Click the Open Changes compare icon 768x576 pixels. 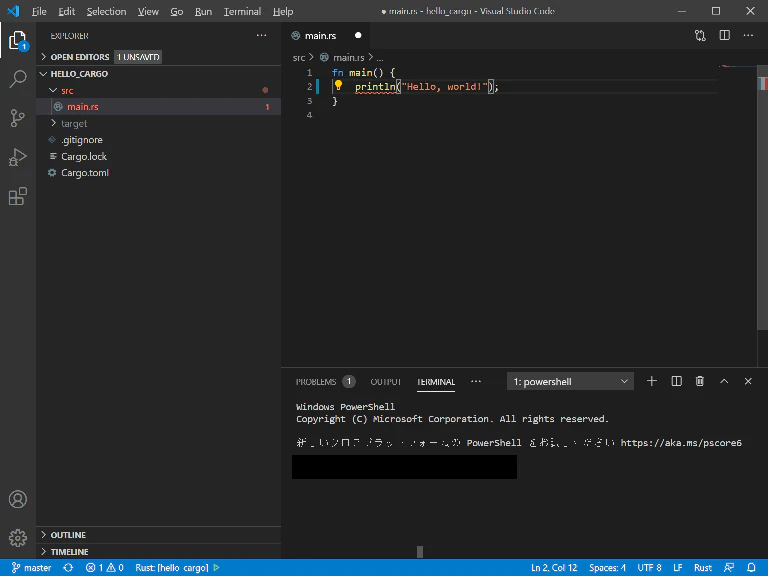[700, 35]
